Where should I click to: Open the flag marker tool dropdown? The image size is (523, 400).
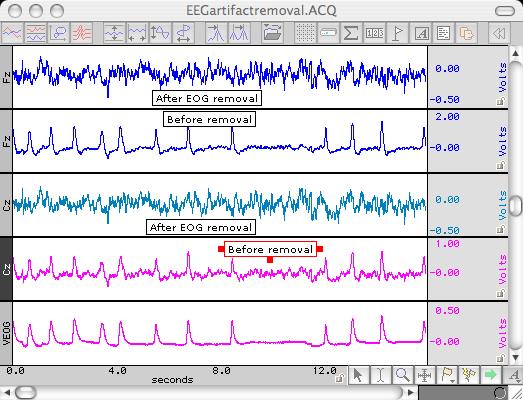tap(447, 375)
